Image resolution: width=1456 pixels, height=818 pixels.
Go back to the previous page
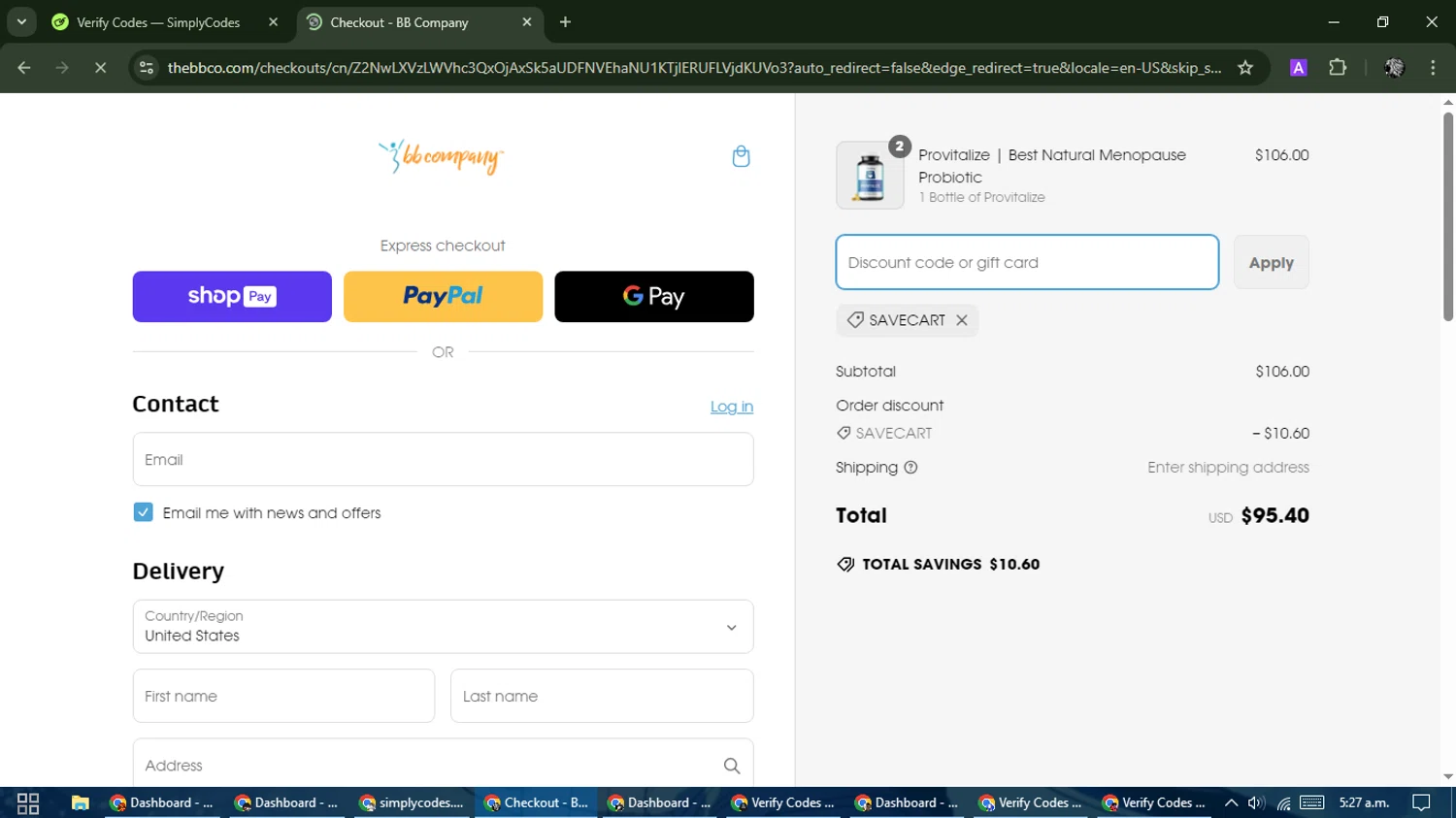click(24, 68)
